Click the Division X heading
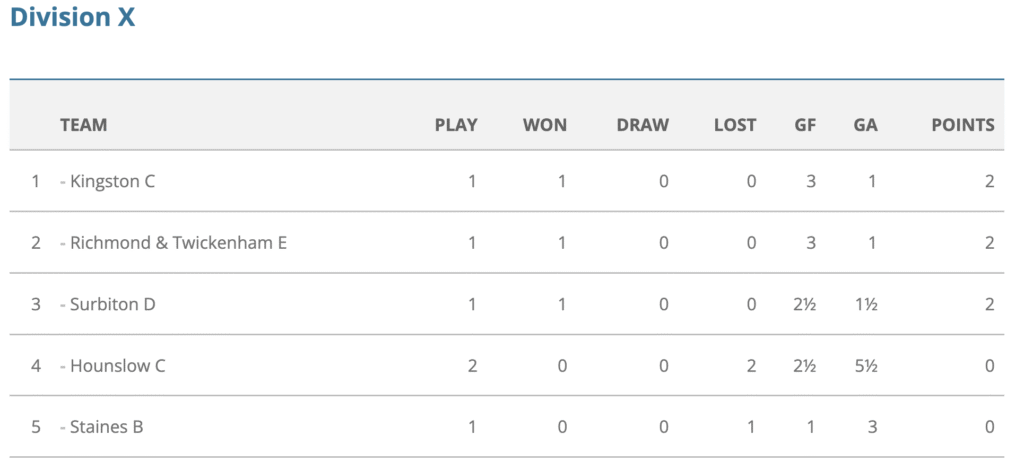 (72, 18)
